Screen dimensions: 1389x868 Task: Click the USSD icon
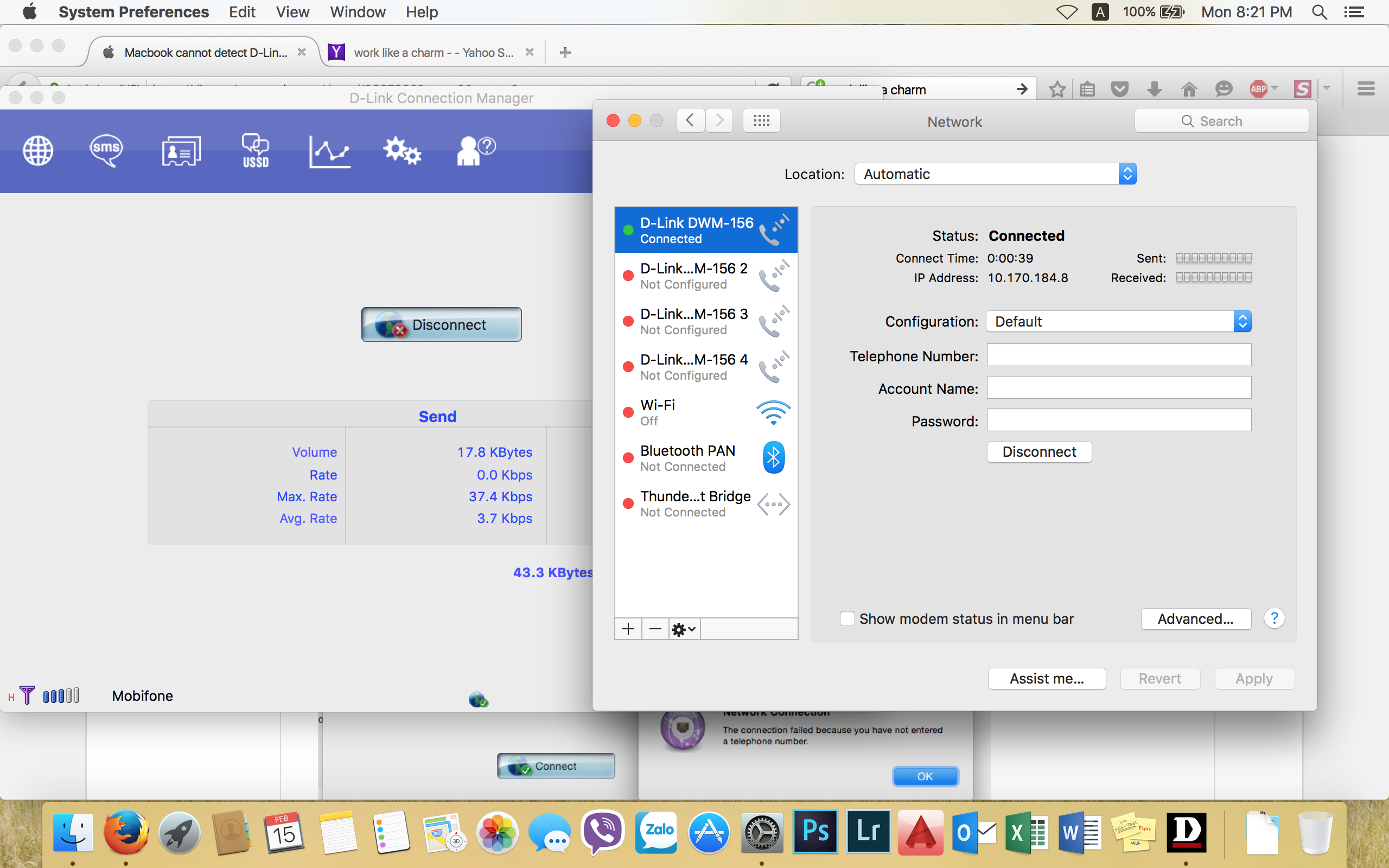pyautogui.click(x=256, y=151)
